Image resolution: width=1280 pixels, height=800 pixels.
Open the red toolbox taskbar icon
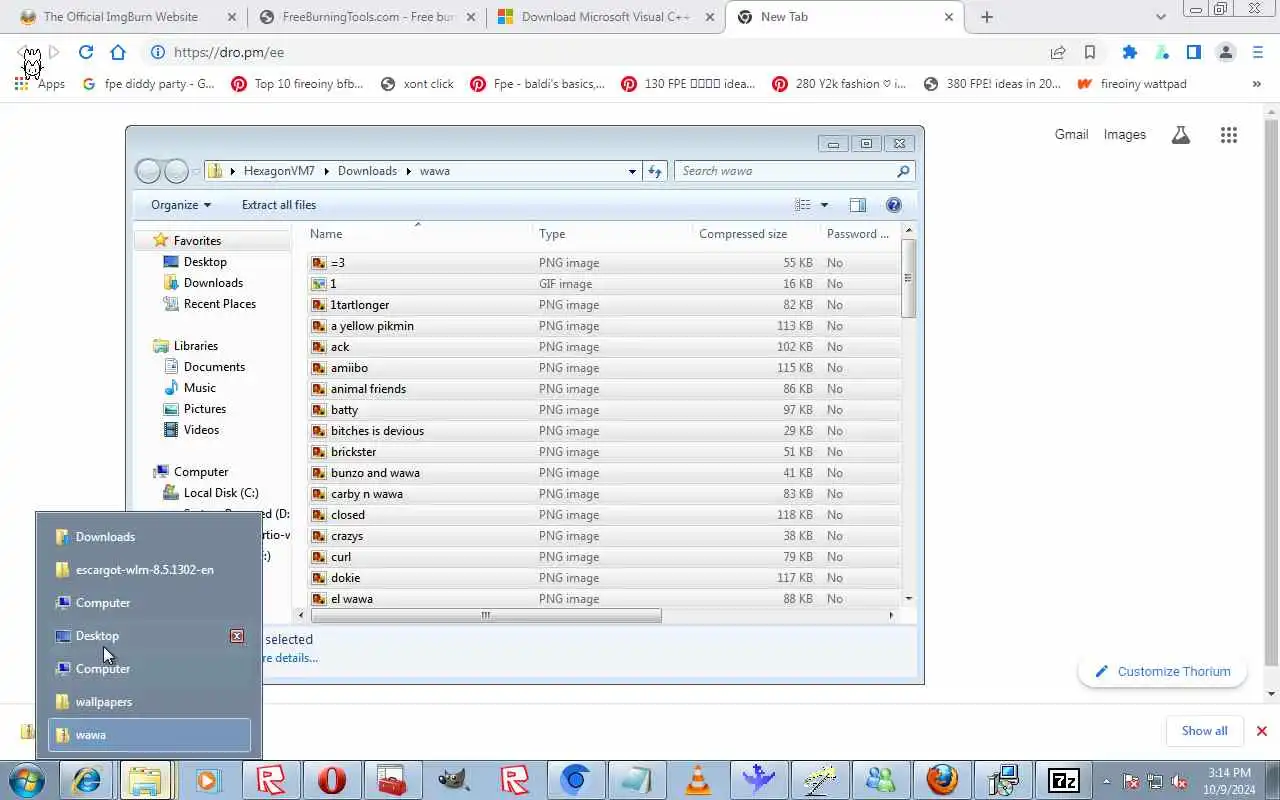tap(392, 780)
